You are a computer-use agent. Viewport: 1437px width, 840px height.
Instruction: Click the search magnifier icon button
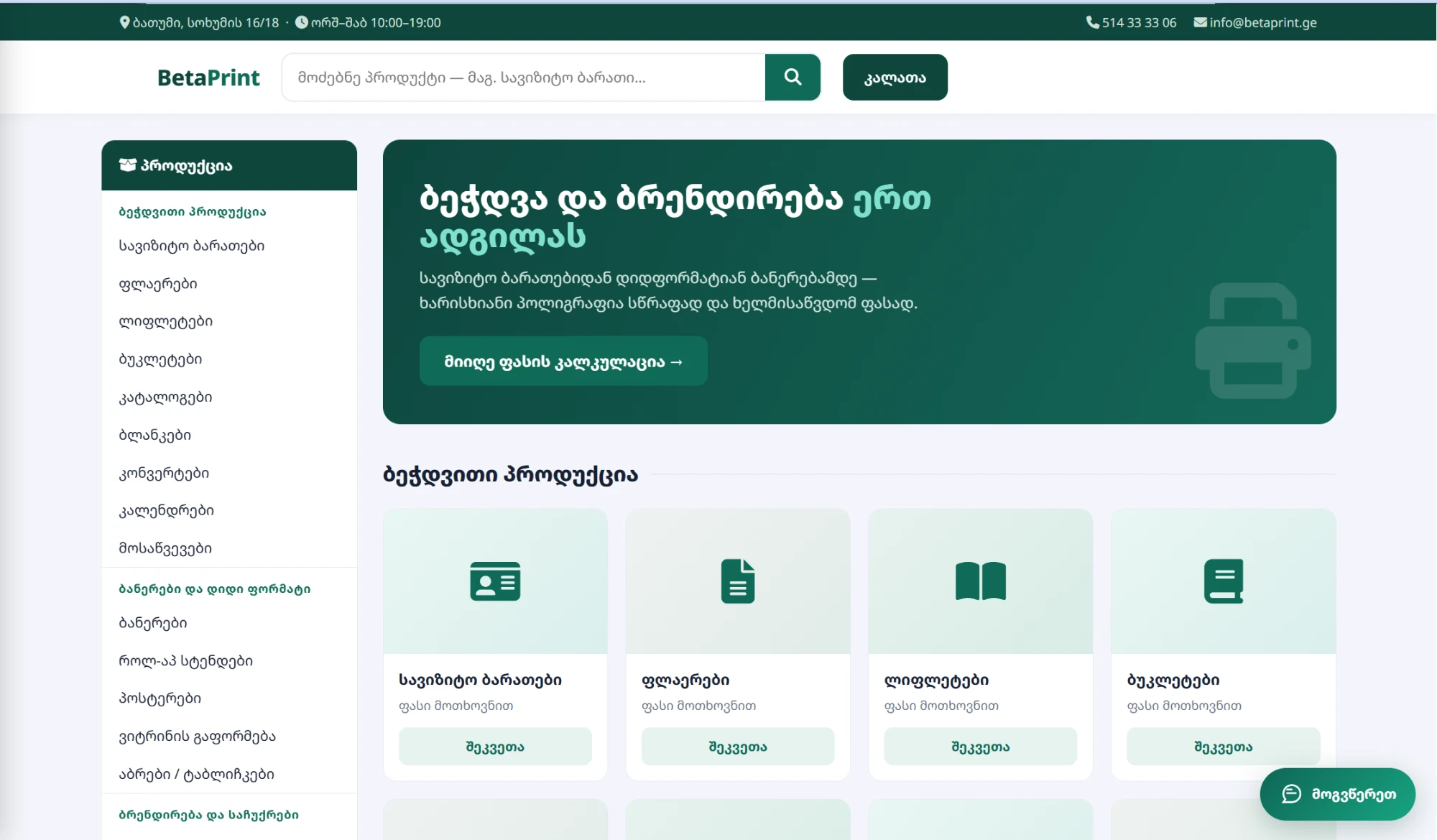click(x=793, y=77)
